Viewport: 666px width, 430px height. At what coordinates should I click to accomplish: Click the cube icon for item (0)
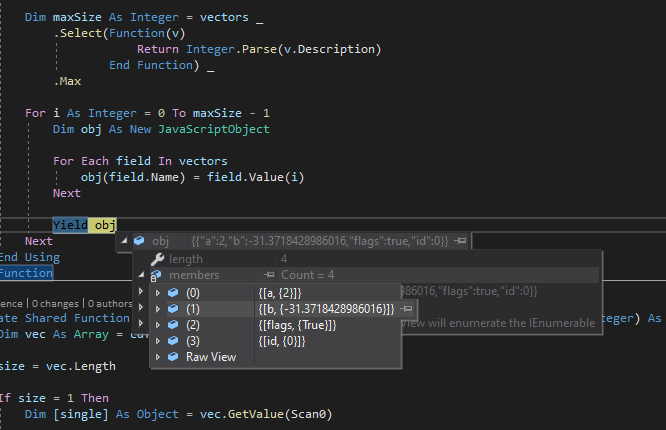point(173,292)
